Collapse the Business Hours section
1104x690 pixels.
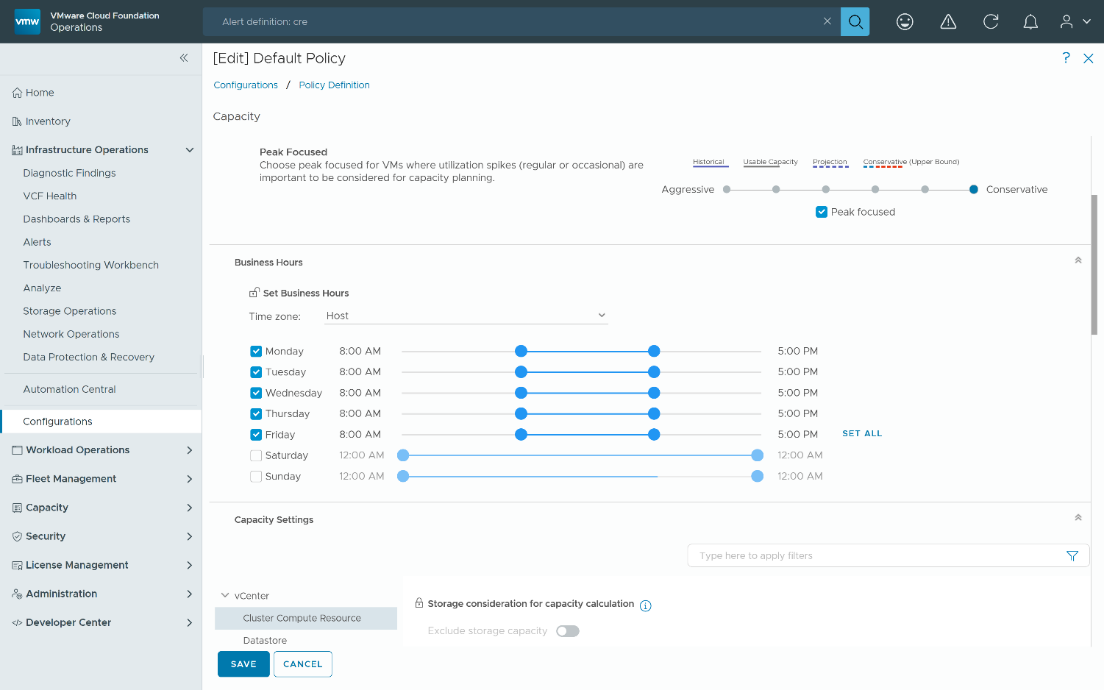pos(1078,261)
